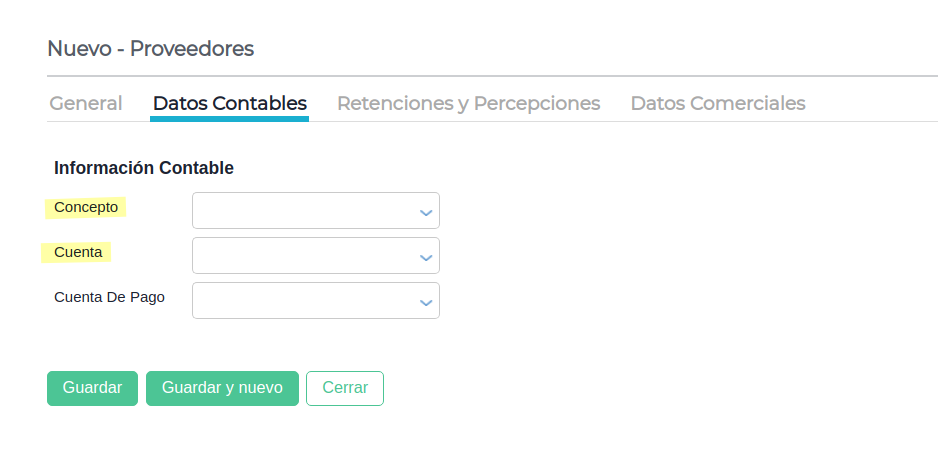Close the form with Cerrar
938x476 pixels.
[345, 388]
